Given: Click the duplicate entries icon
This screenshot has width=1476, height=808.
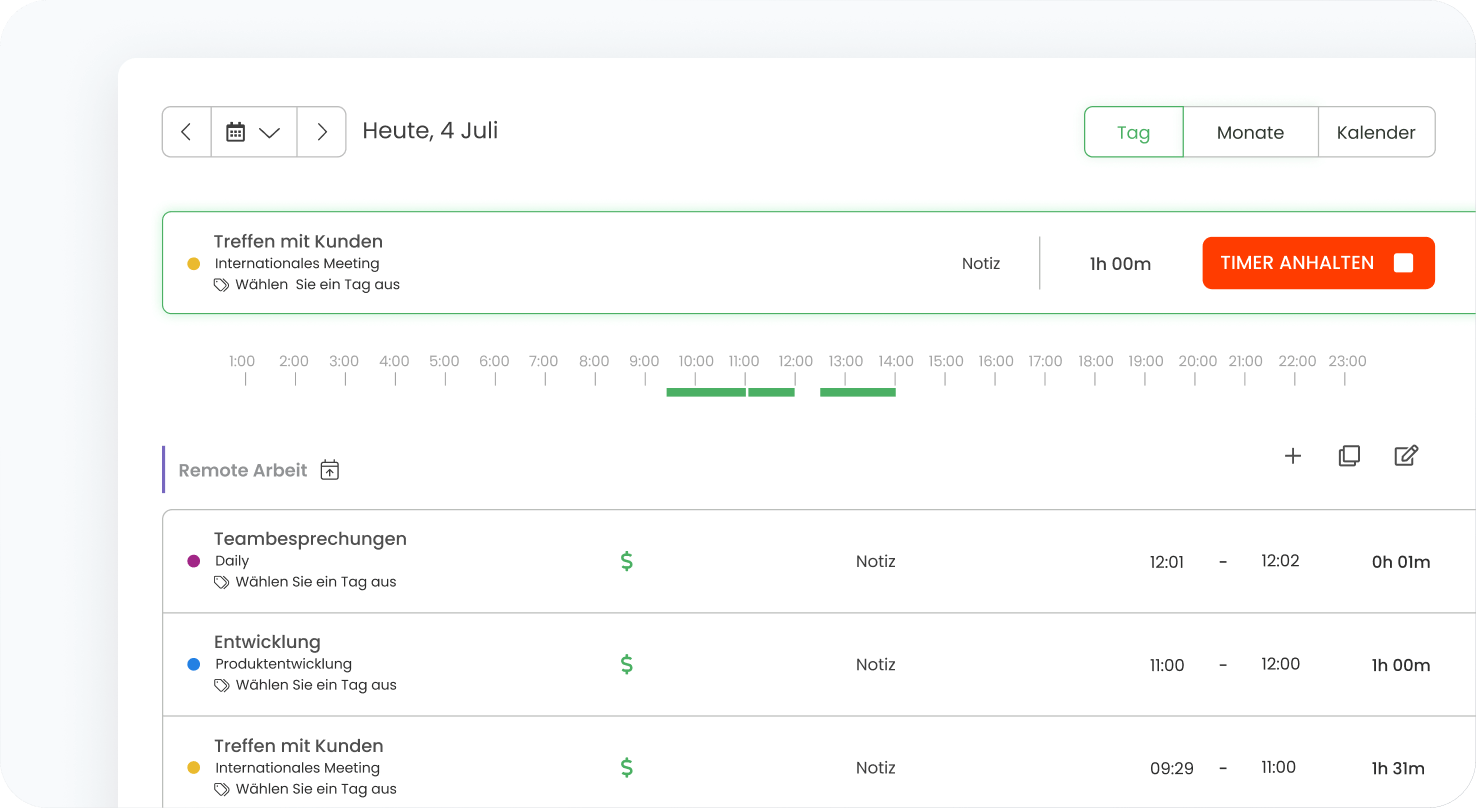Looking at the screenshot, I should coord(1349,456).
